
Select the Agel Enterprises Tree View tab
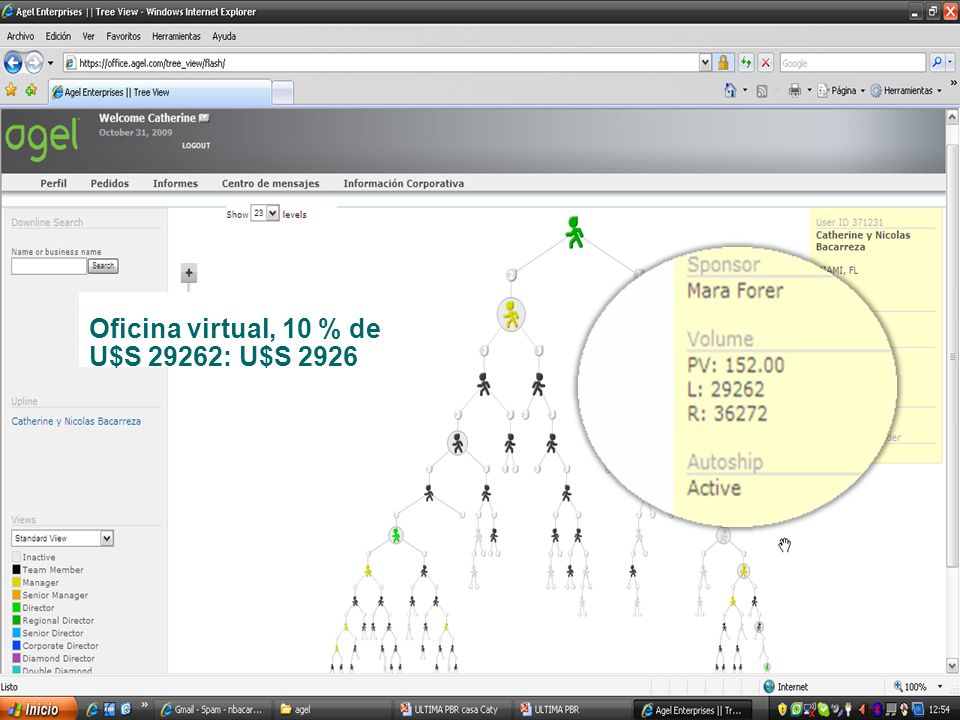click(x=160, y=92)
